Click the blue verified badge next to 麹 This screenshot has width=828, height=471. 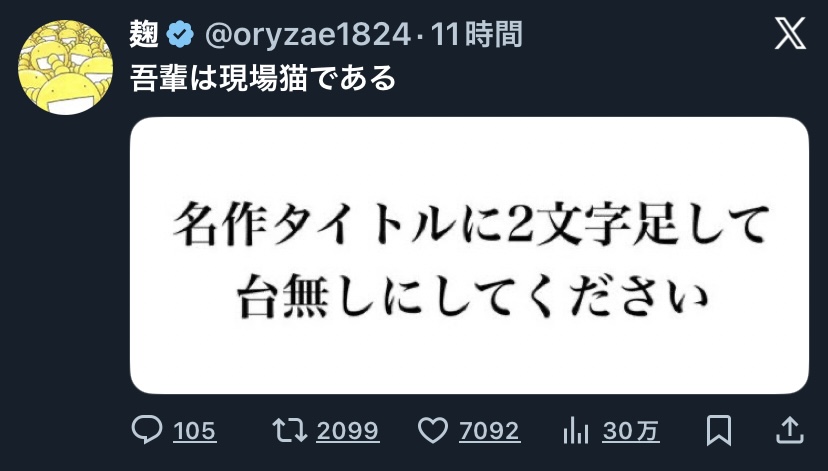pos(180,34)
